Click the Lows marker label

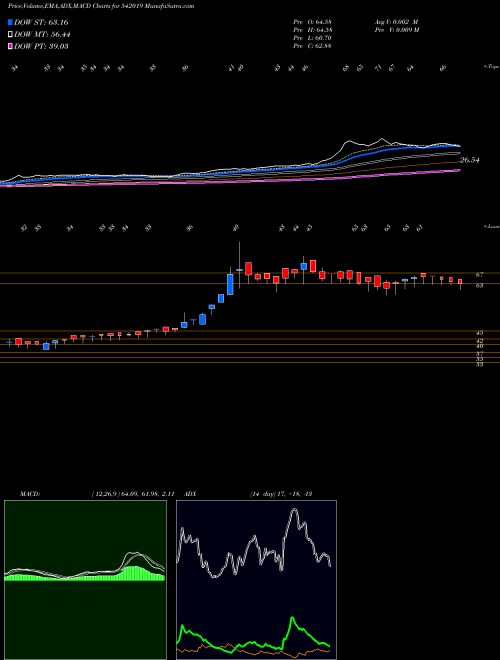(491, 226)
